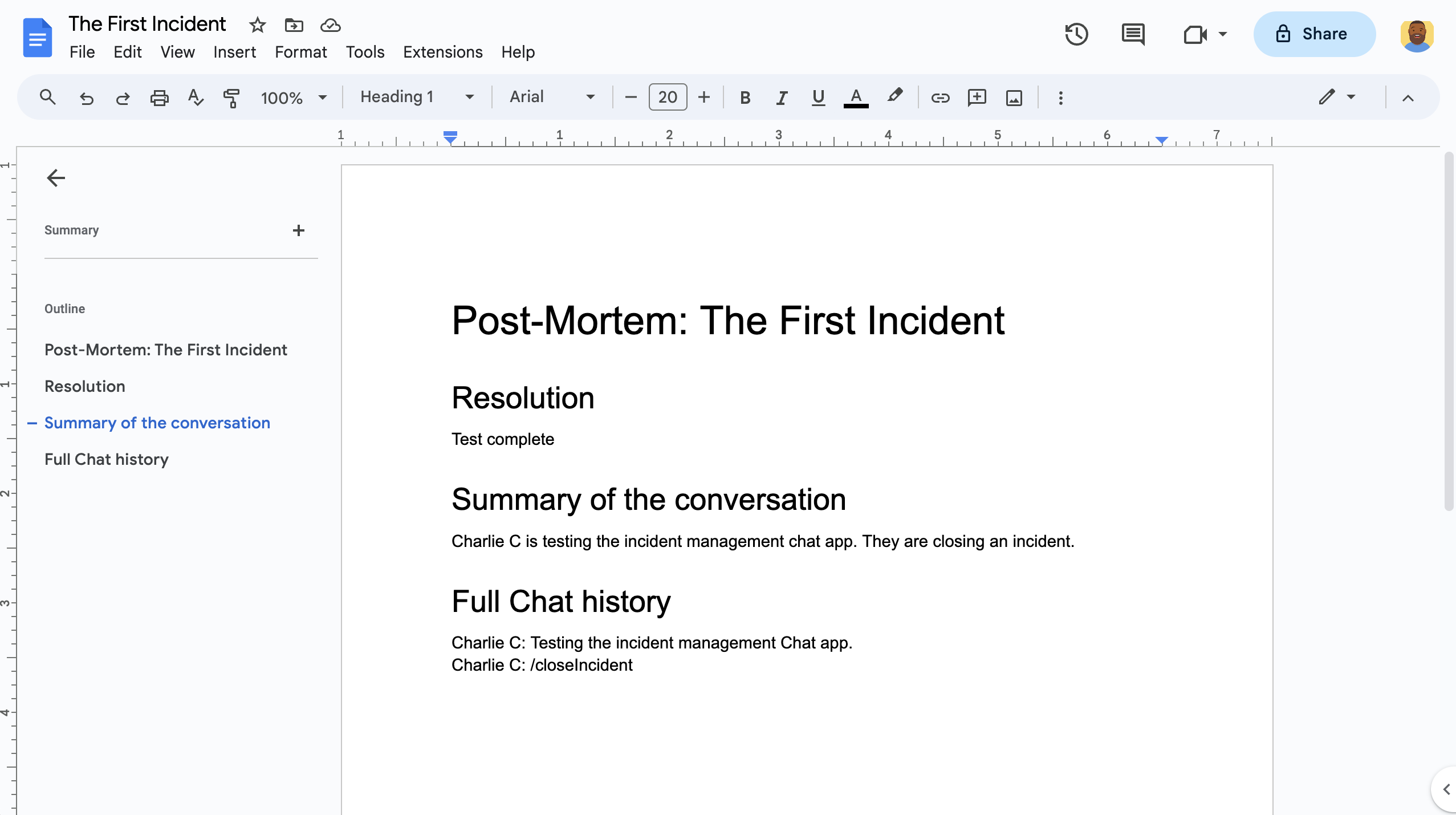Screen dimensions: 1456x815
Task: Click the Insert image icon
Action: (x=1013, y=97)
